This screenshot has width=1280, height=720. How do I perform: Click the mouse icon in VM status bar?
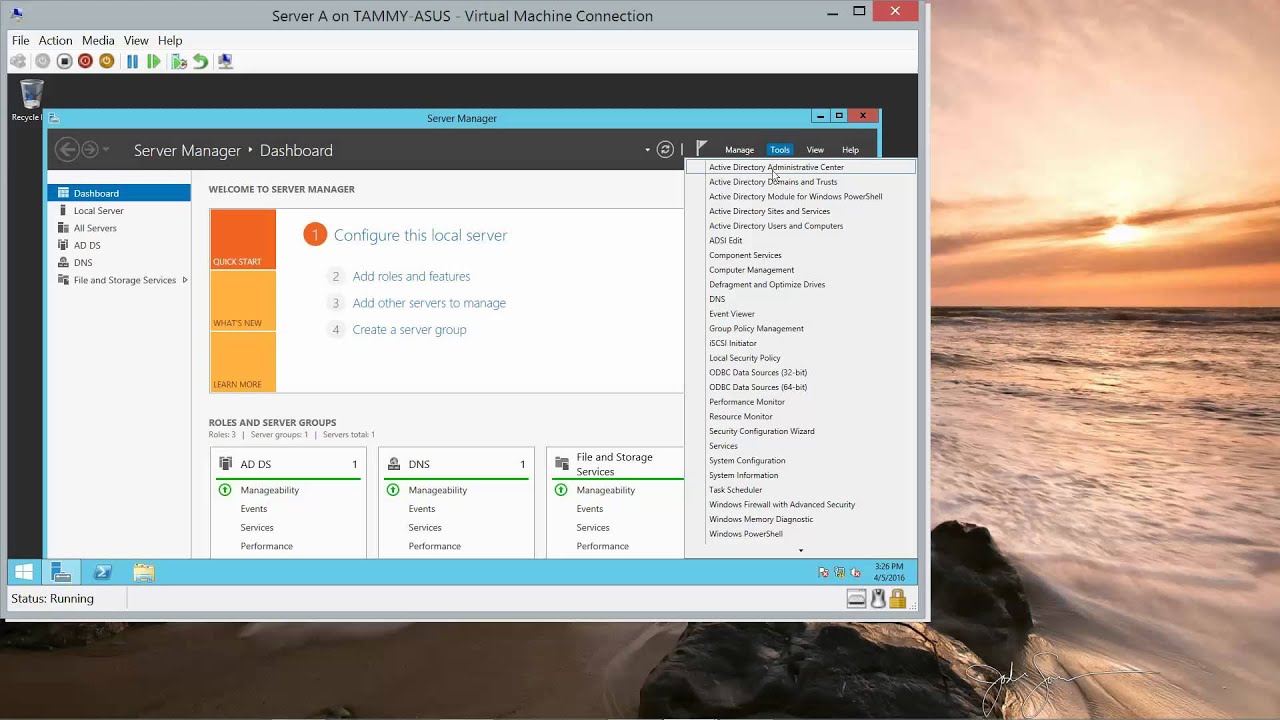click(x=878, y=599)
